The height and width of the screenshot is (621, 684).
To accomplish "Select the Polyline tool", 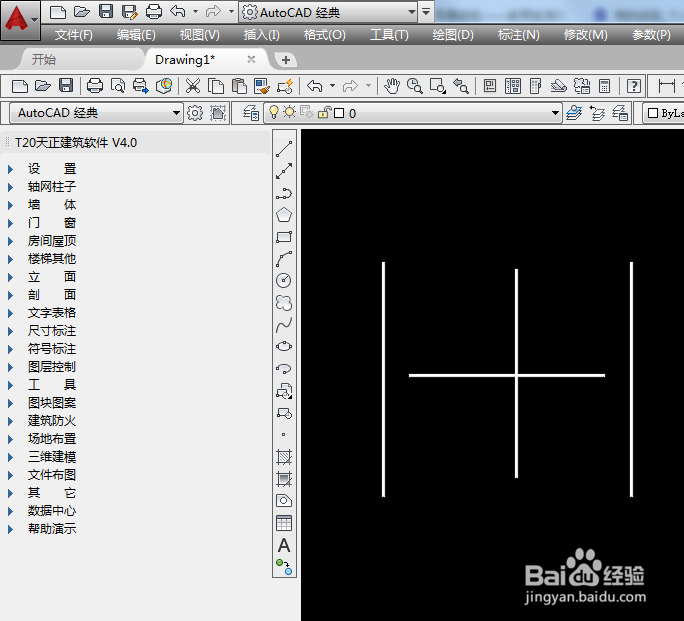I will [284, 193].
